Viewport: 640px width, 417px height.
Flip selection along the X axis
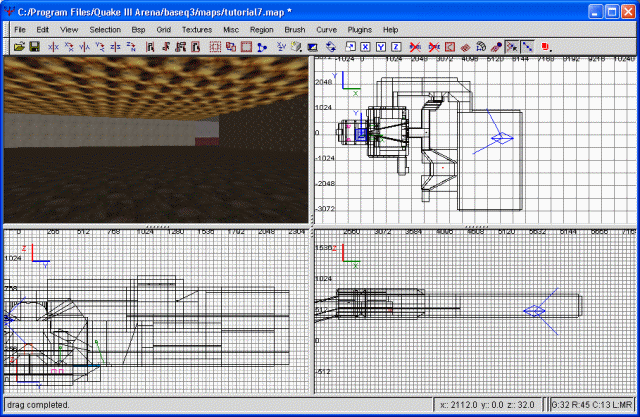[53, 47]
